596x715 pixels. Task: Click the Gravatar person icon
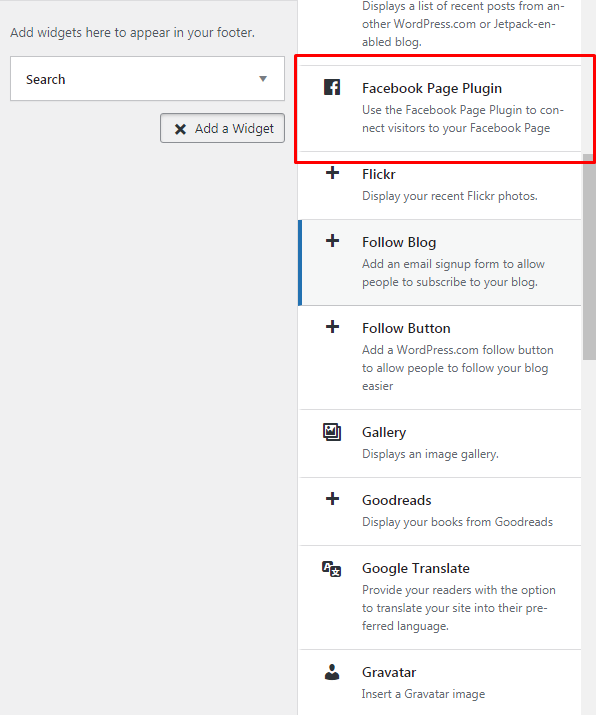pos(332,672)
